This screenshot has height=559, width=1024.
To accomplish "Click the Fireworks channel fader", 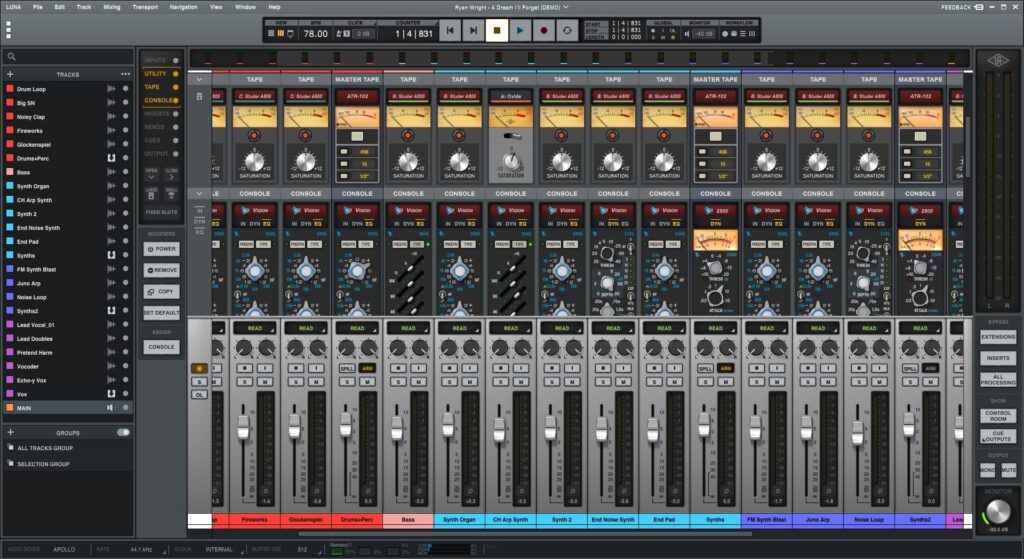I will click(244, 427).
